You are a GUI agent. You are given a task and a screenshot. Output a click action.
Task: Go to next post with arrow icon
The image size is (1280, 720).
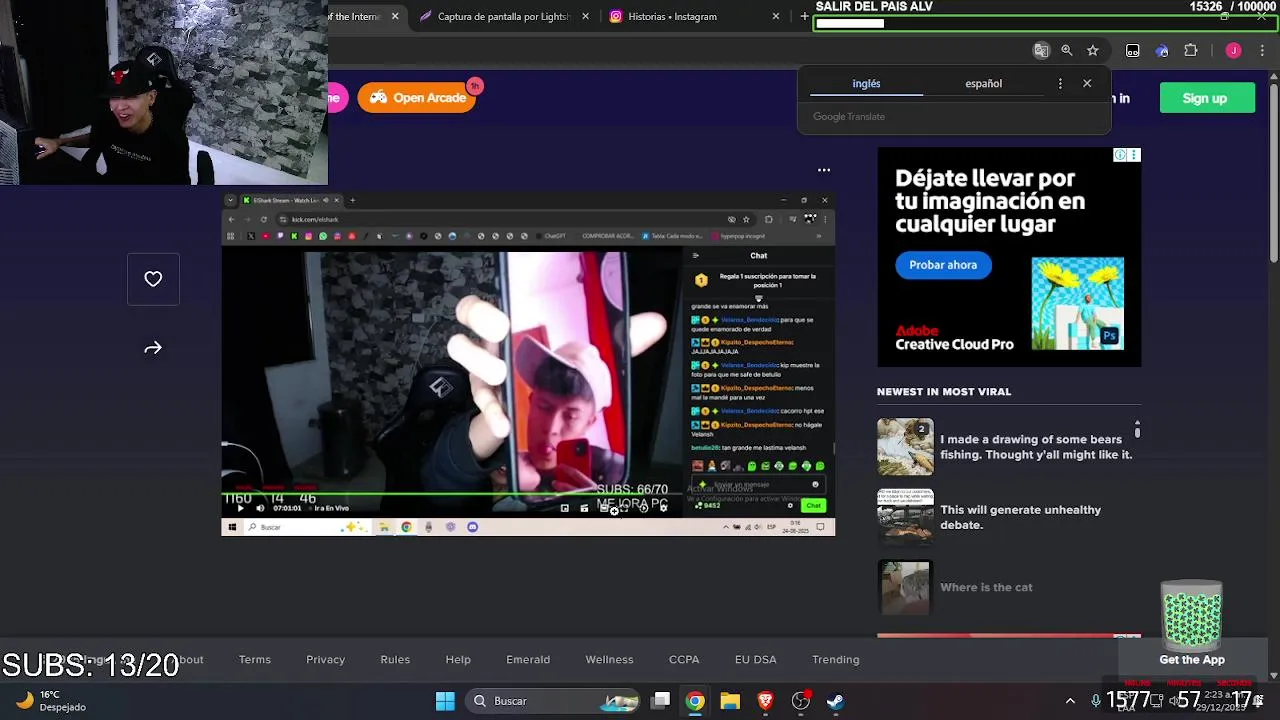(153, 348)
